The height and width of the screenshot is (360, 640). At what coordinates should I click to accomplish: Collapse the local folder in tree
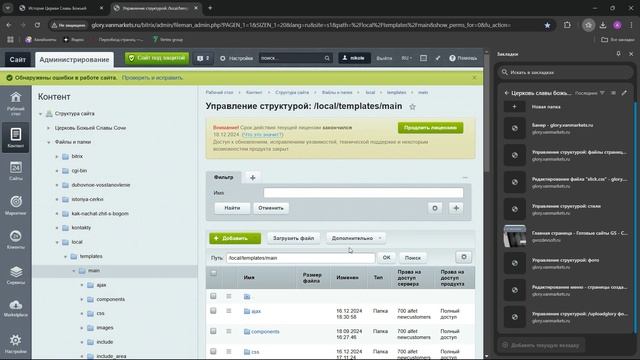57,242
